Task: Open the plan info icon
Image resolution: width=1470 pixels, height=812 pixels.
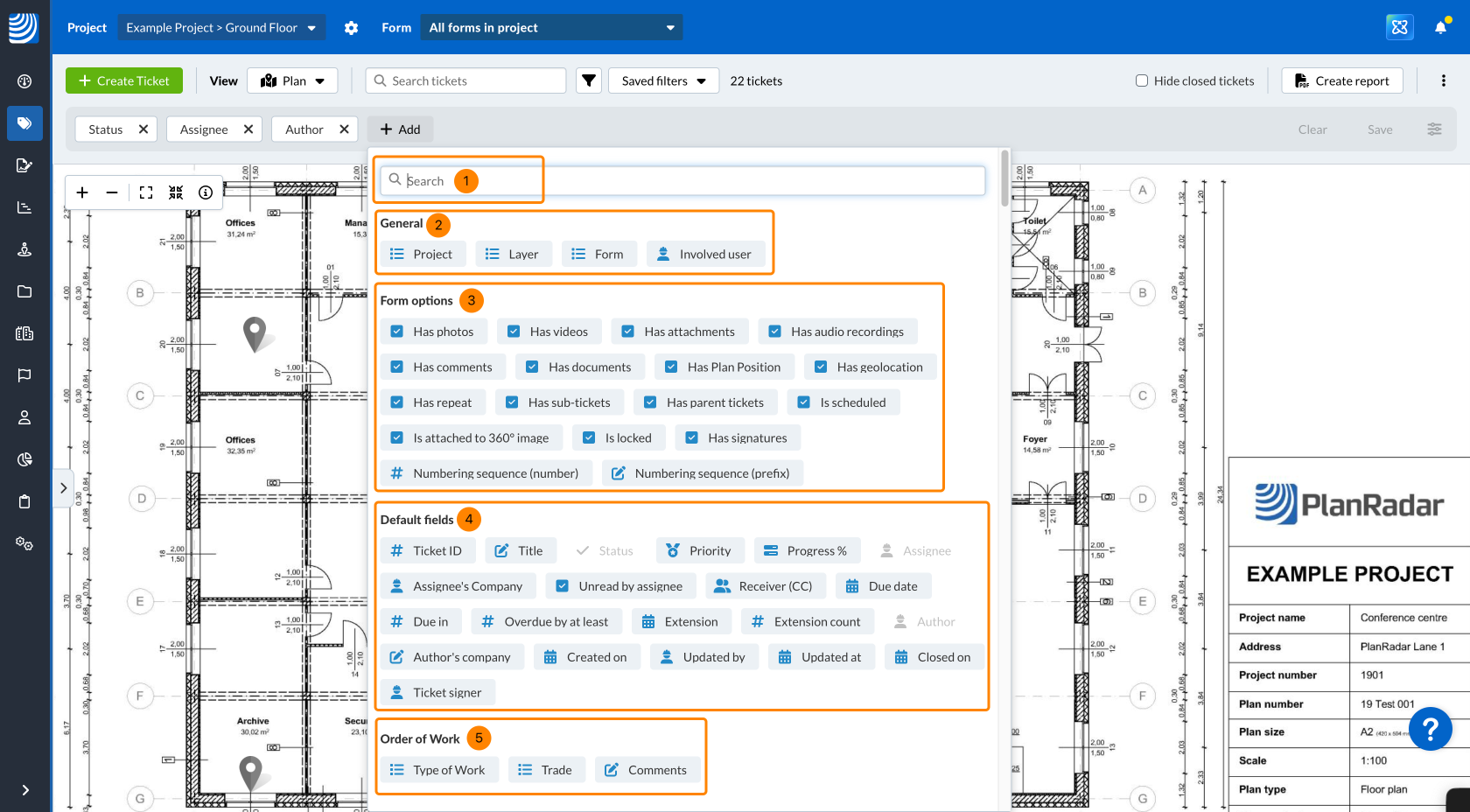Action: click(206, 192)
